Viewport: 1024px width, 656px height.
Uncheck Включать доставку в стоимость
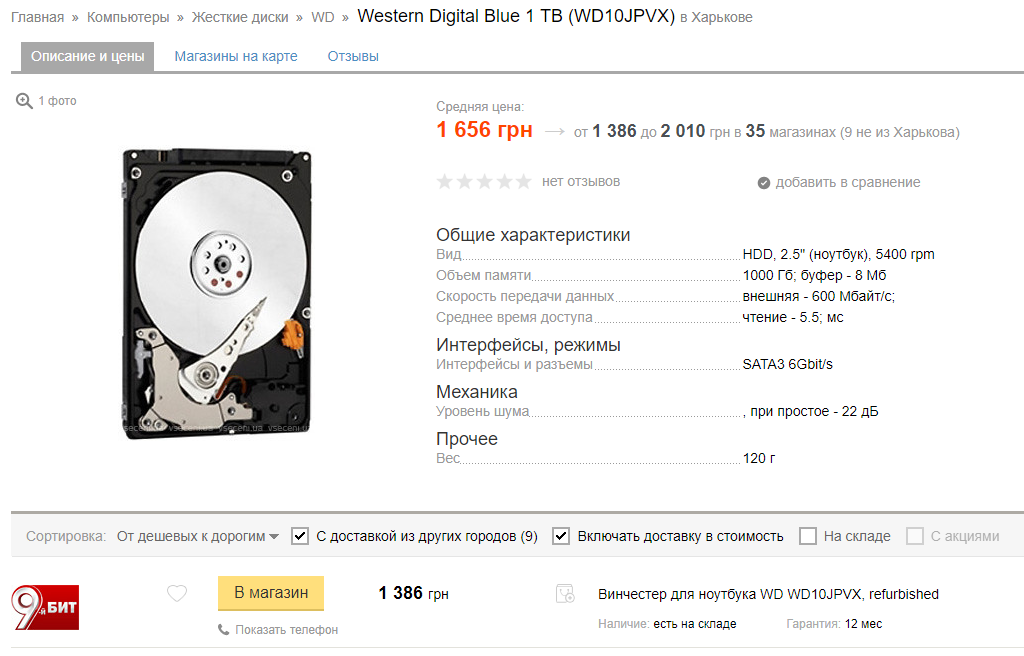click(561, 536)
